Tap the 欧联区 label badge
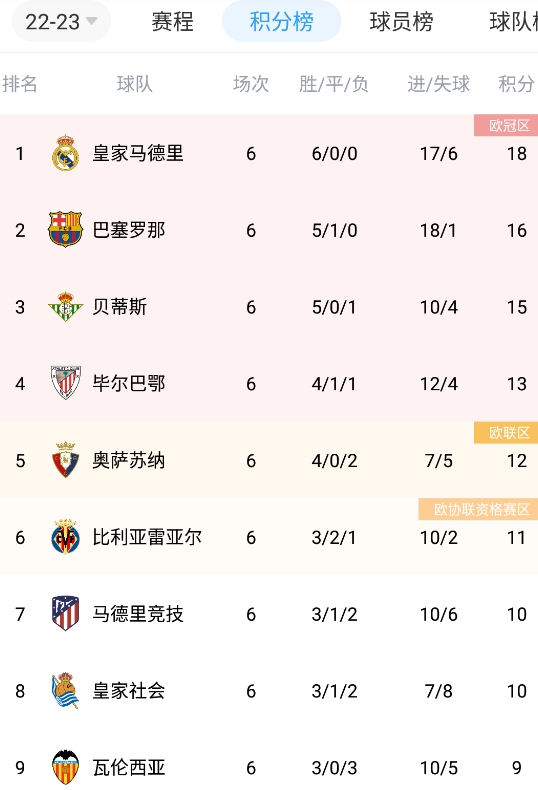The image size is (538, 790). coord(506,432)
